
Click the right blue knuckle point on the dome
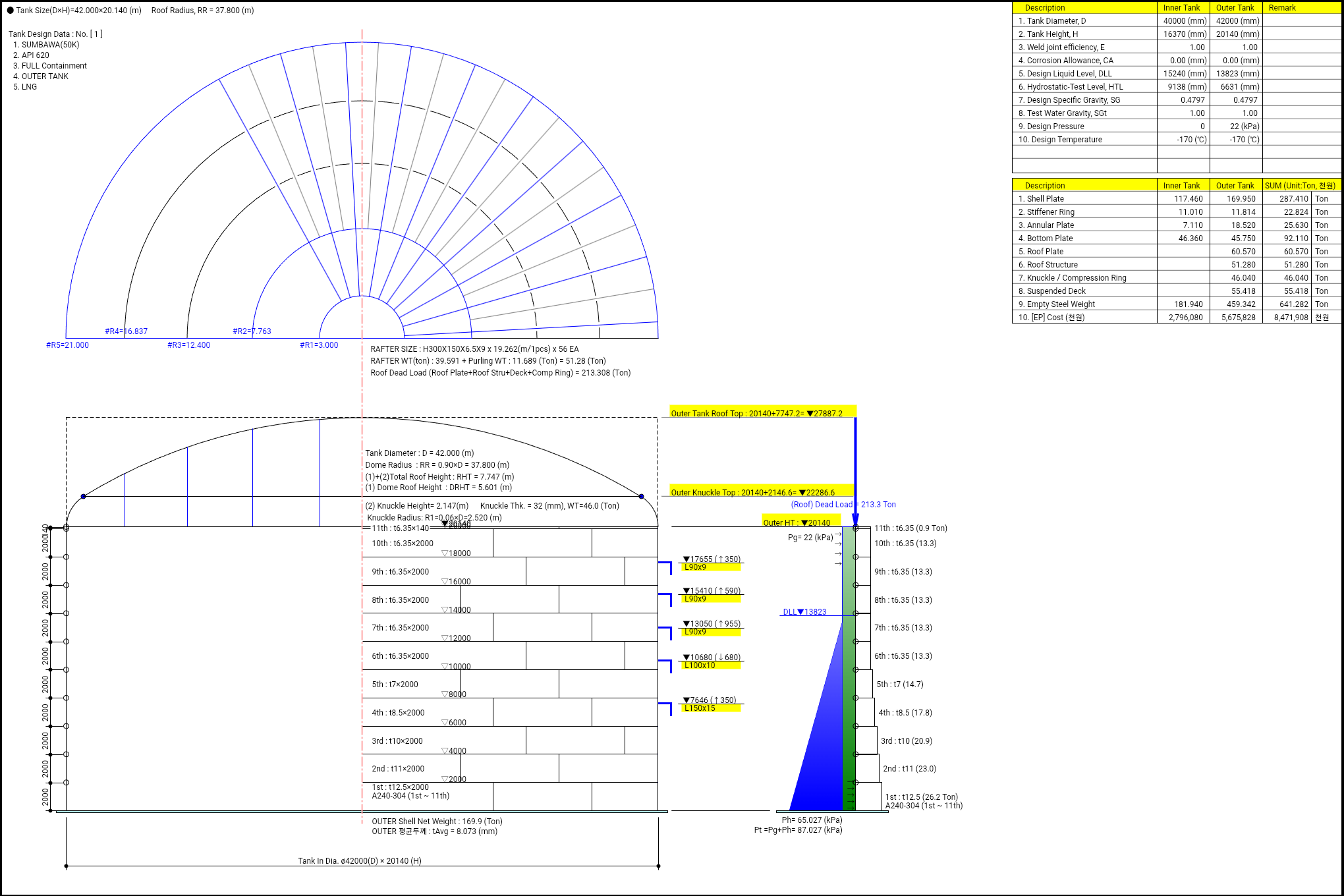(641, 496)
